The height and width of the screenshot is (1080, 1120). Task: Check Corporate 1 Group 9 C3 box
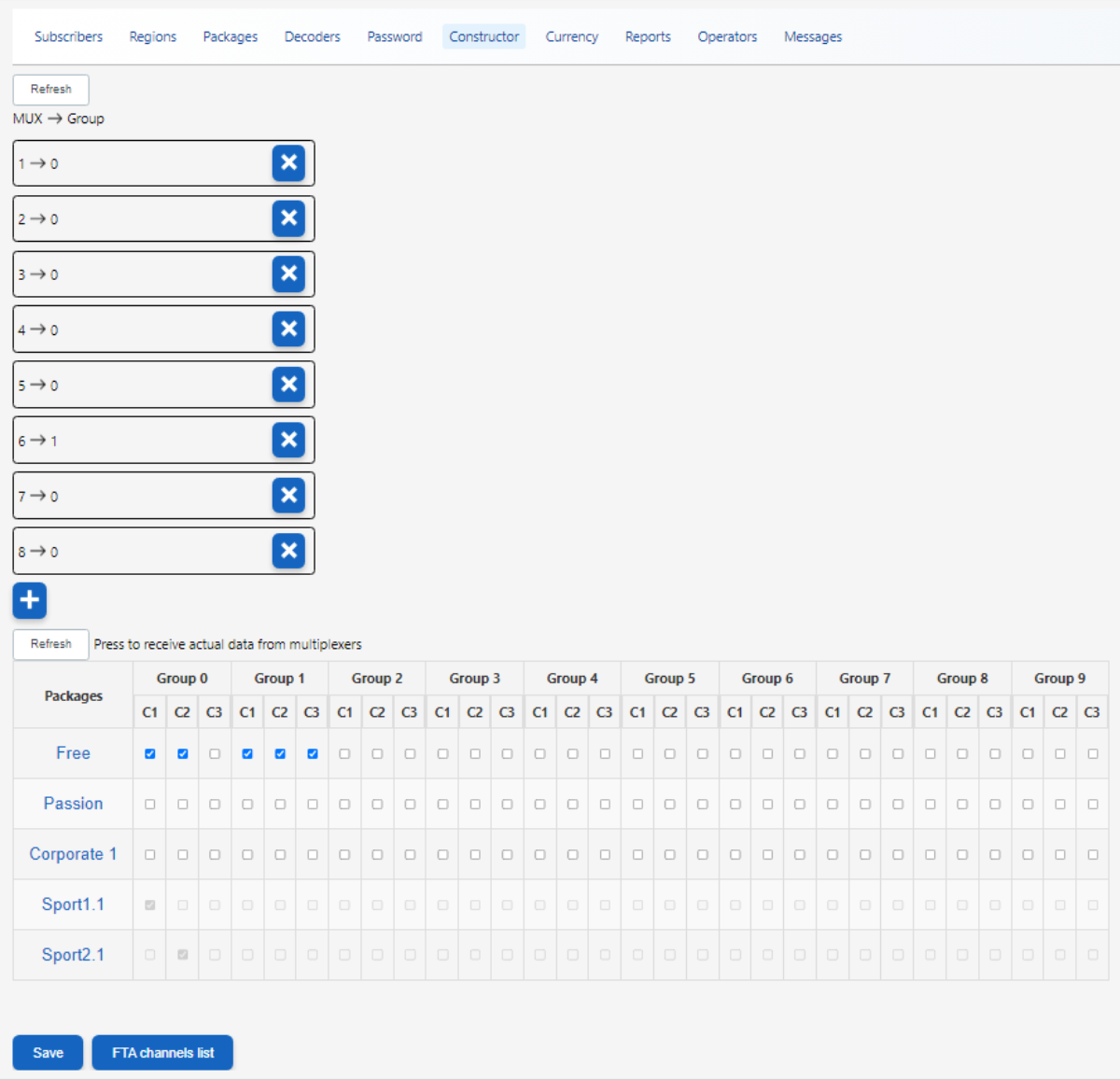tap(1092, 855)
